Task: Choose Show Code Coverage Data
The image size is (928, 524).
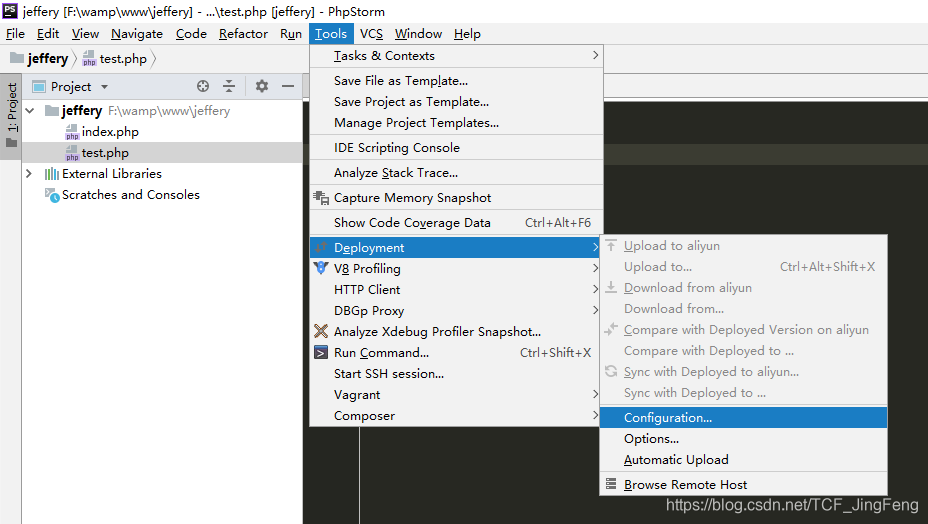Action: click(456, 223)
